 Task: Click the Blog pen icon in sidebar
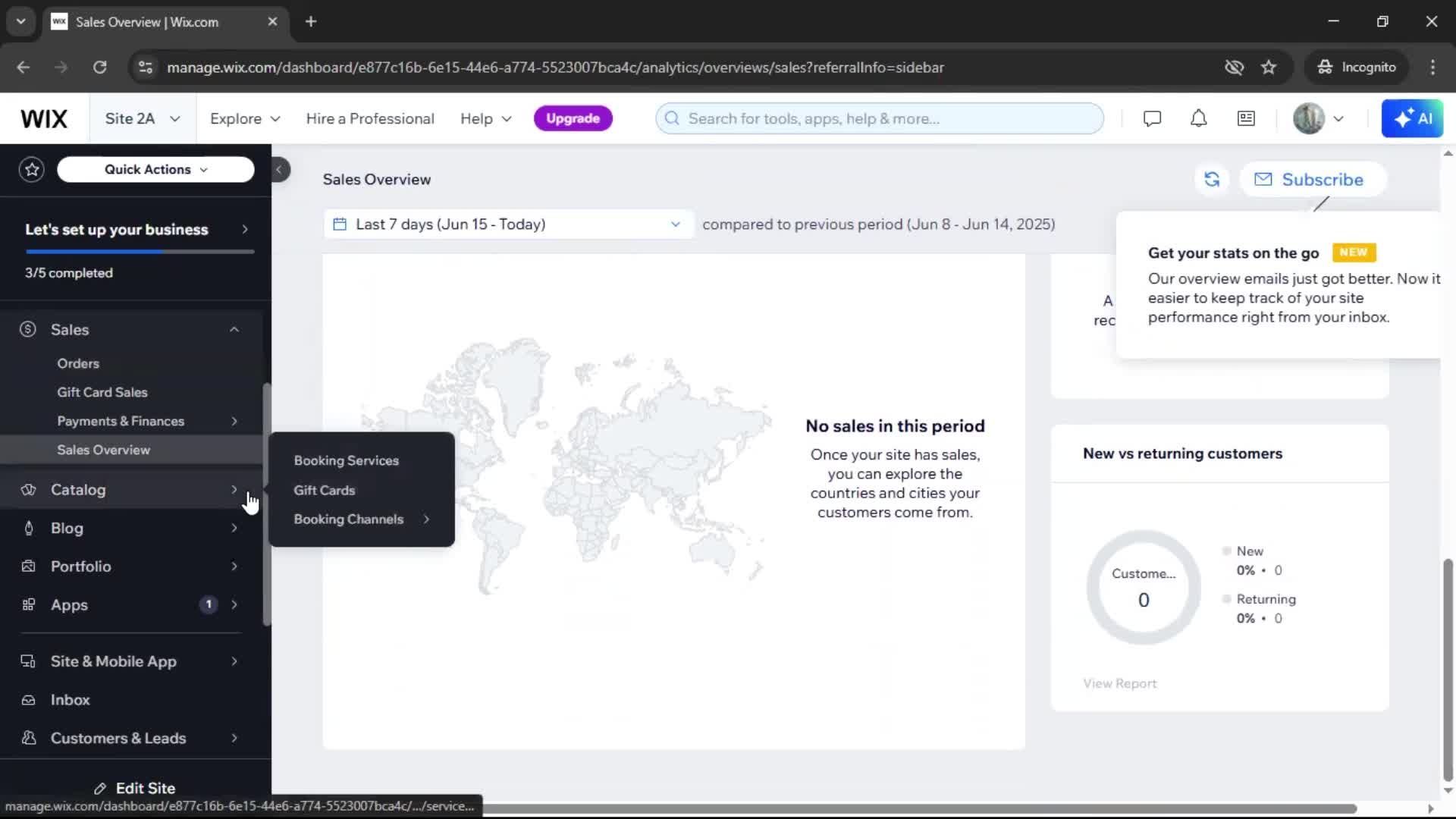[28, 529]
